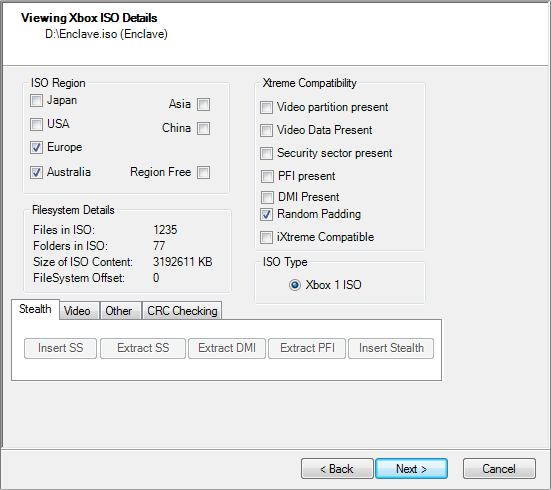This screenshot has height=490, width=551.
Task: Click the Extract PFI button
Action: [307, 348]
